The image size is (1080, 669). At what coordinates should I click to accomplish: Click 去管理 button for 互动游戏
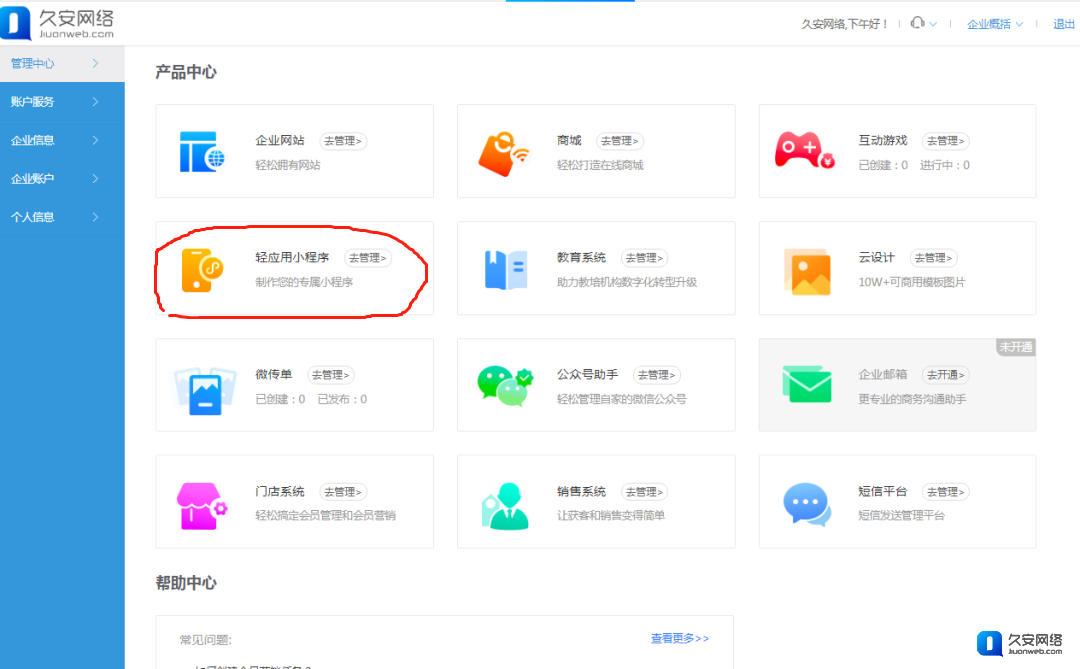click(x=946, y=141)
